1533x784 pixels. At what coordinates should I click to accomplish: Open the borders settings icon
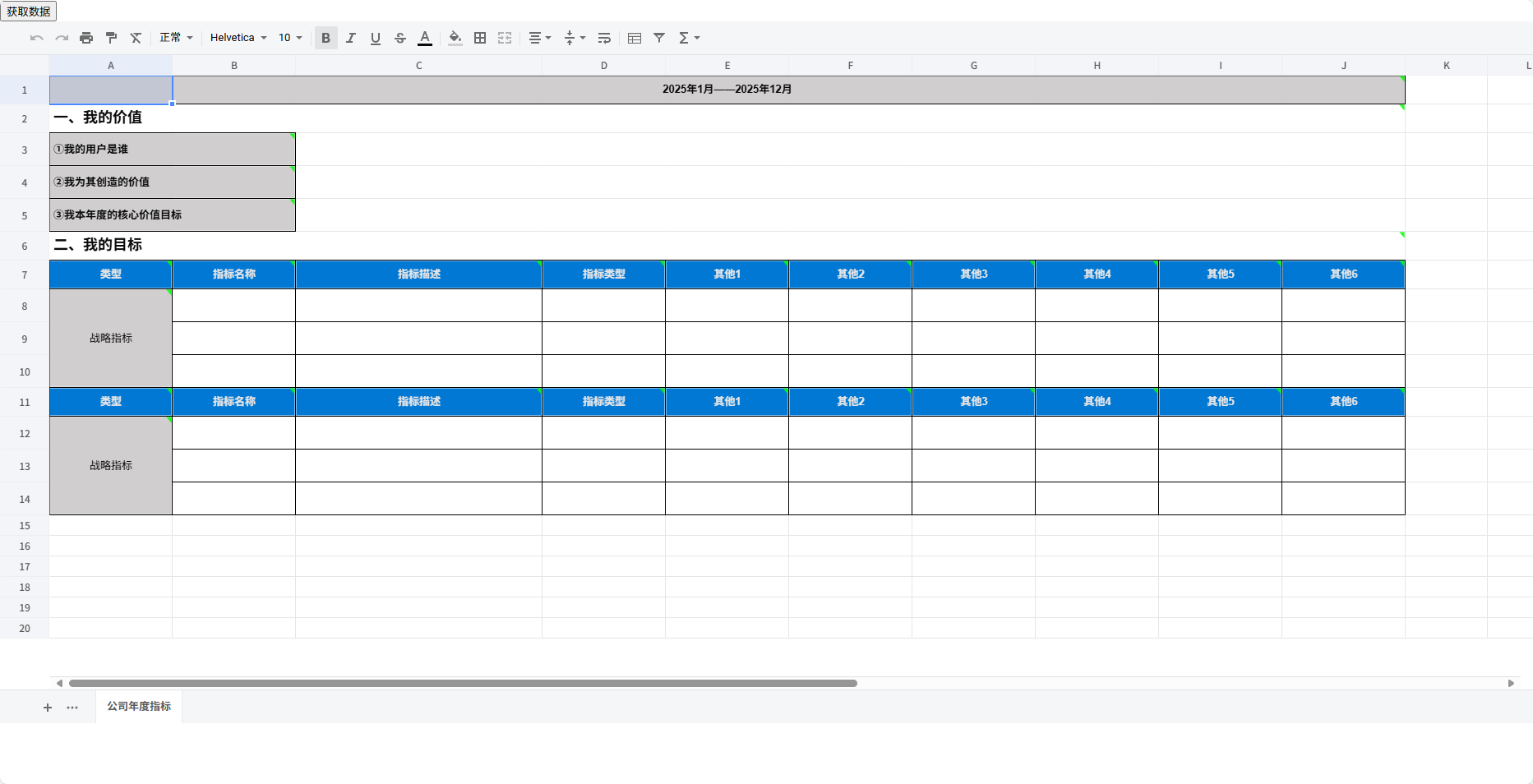tap(479, 38)
